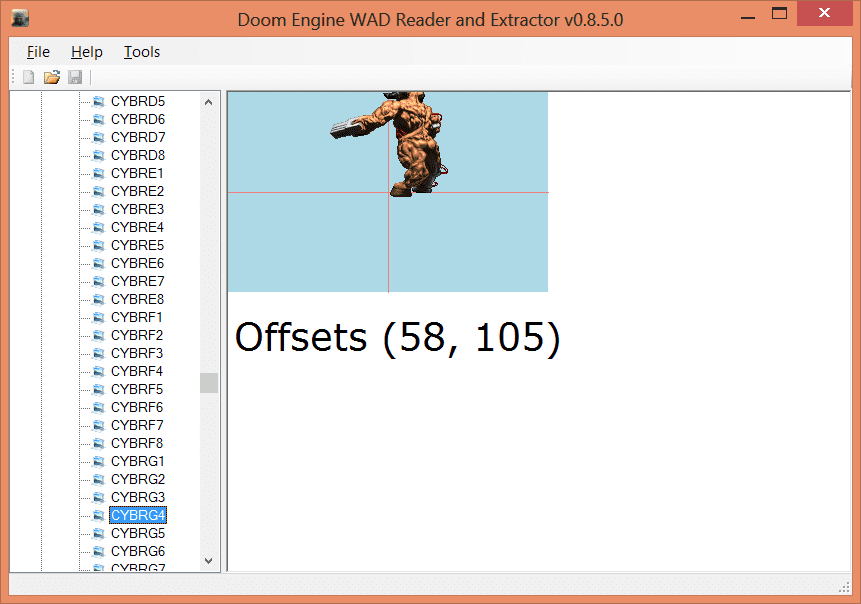Select the CYBRE1 lump name

pyautogui.click(x=137, y=173)
